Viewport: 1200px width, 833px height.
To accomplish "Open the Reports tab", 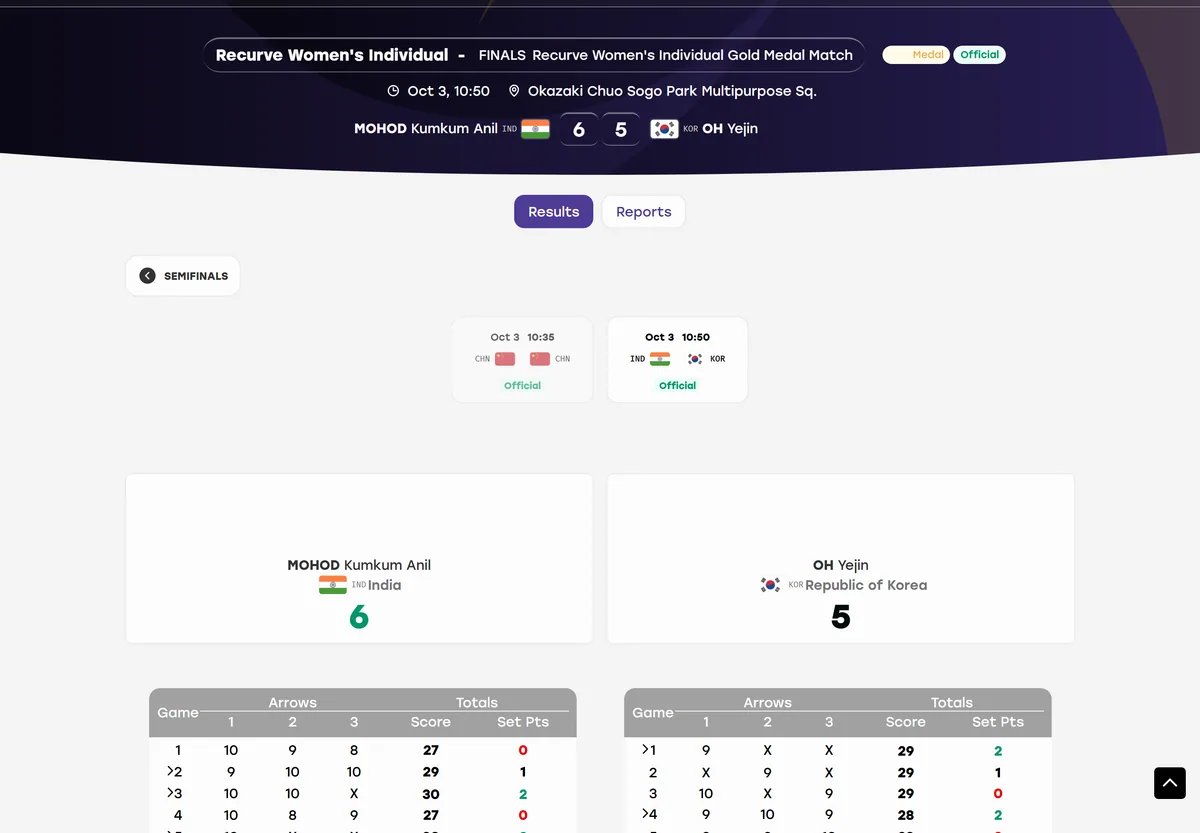I will point(644,212).
